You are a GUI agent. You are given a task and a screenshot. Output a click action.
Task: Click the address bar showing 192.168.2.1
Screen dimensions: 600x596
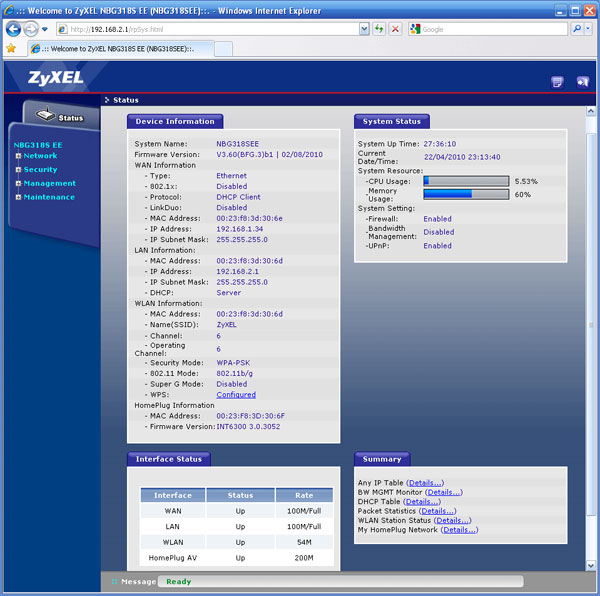tap(208, 29)
